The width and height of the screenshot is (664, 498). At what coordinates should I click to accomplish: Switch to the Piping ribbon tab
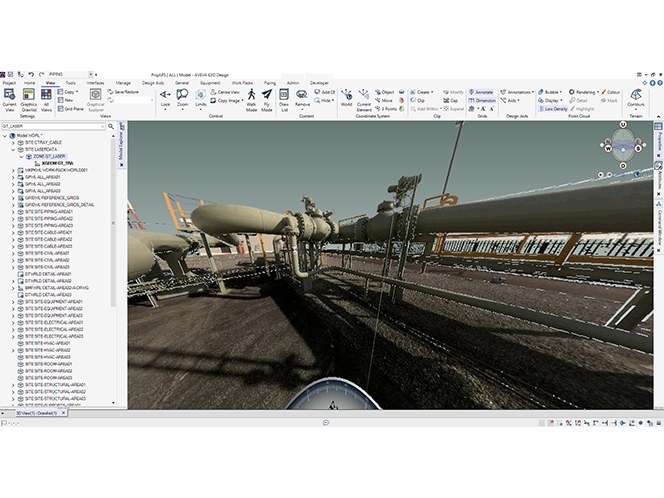point(270,83)
